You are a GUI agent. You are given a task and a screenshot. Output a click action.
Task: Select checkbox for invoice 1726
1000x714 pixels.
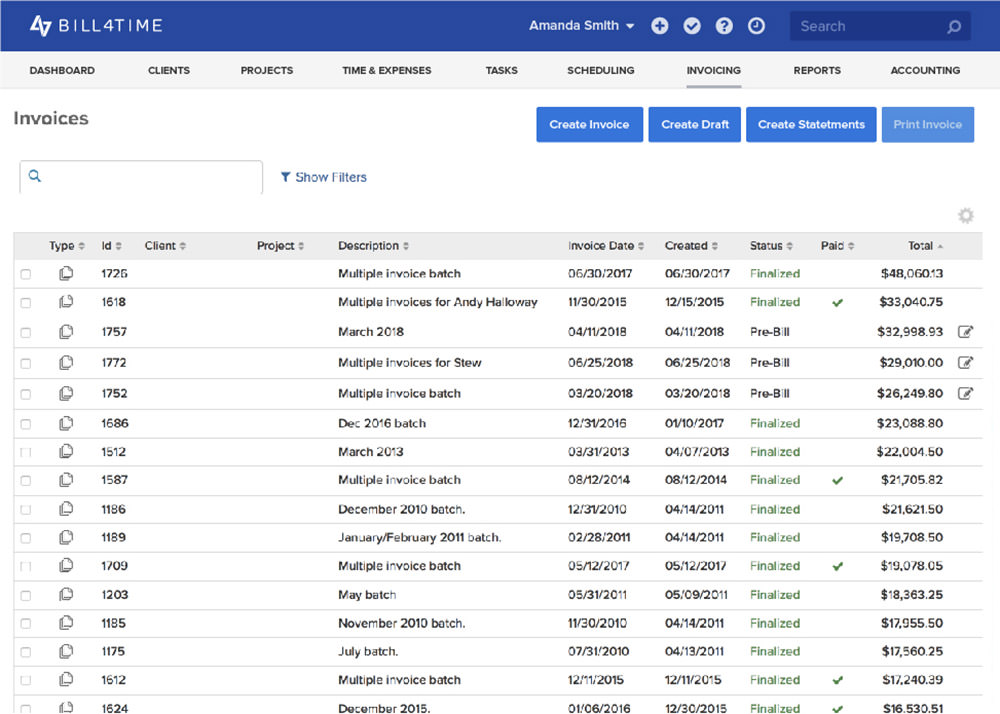pos(26,274)
